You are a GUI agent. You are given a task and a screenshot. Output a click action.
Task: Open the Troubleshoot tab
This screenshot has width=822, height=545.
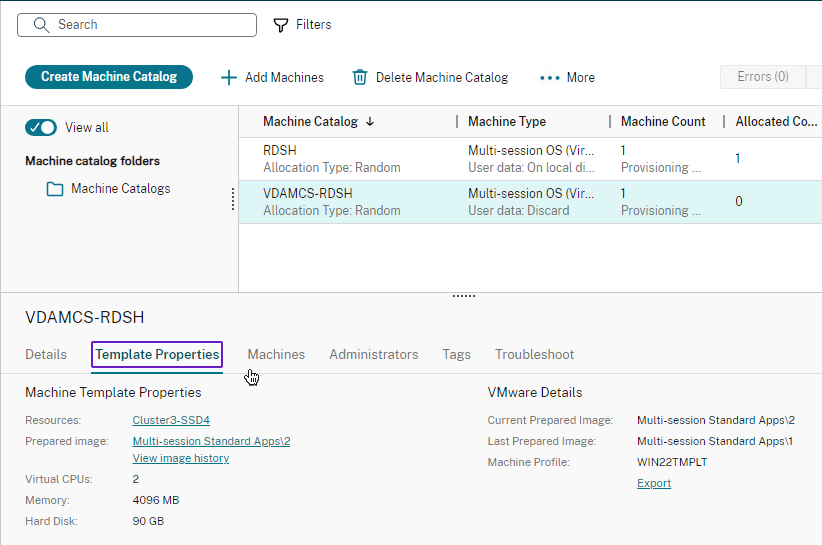pyautogui.click(x=535, y=354)
